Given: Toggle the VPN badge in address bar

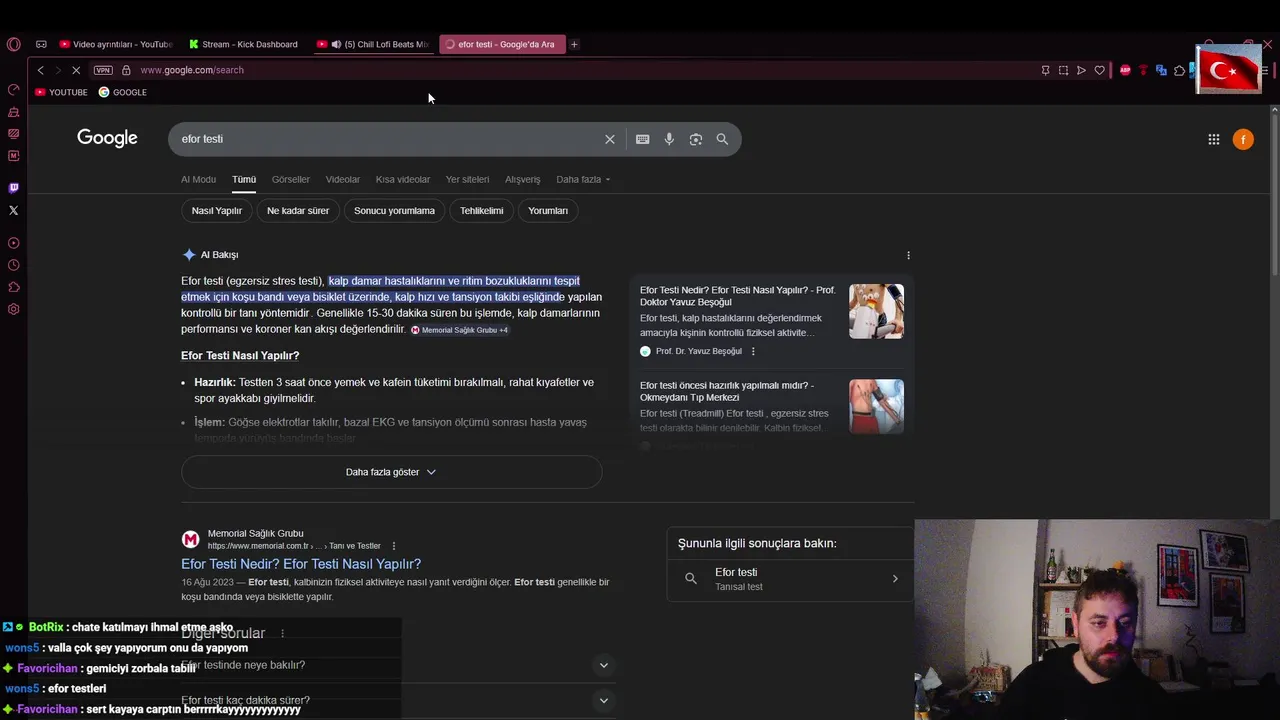Looking at the screenshot, I should point(103,70).
